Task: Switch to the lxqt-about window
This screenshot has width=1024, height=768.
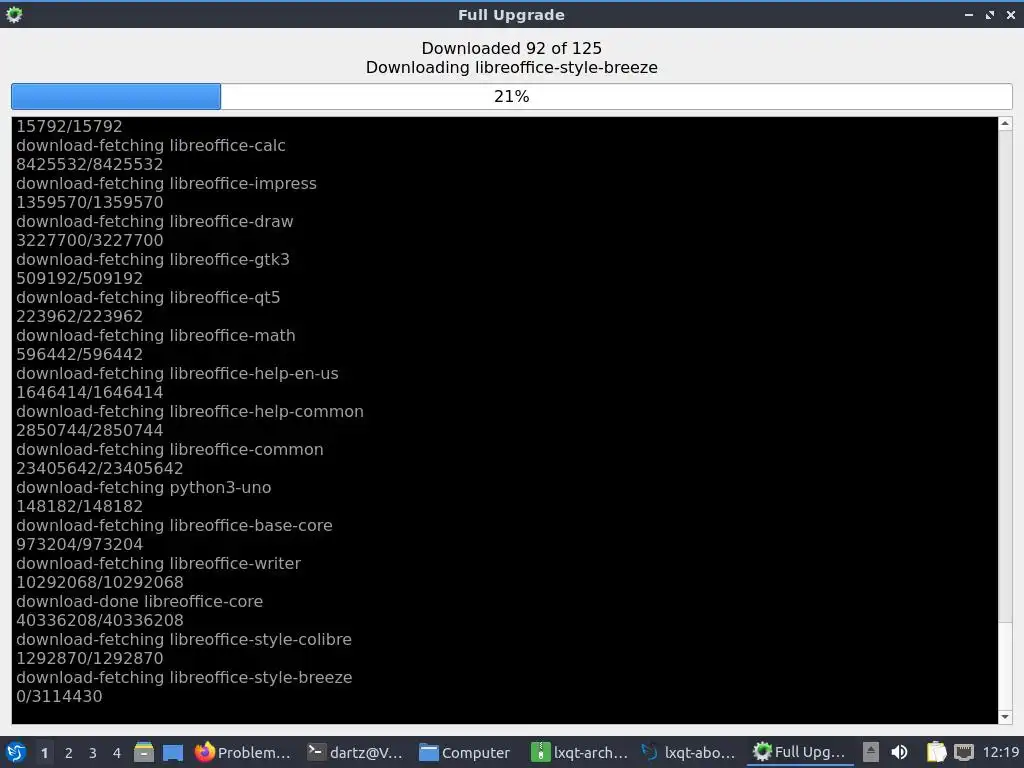Action: pyautogui.click(x=688, y=752)
